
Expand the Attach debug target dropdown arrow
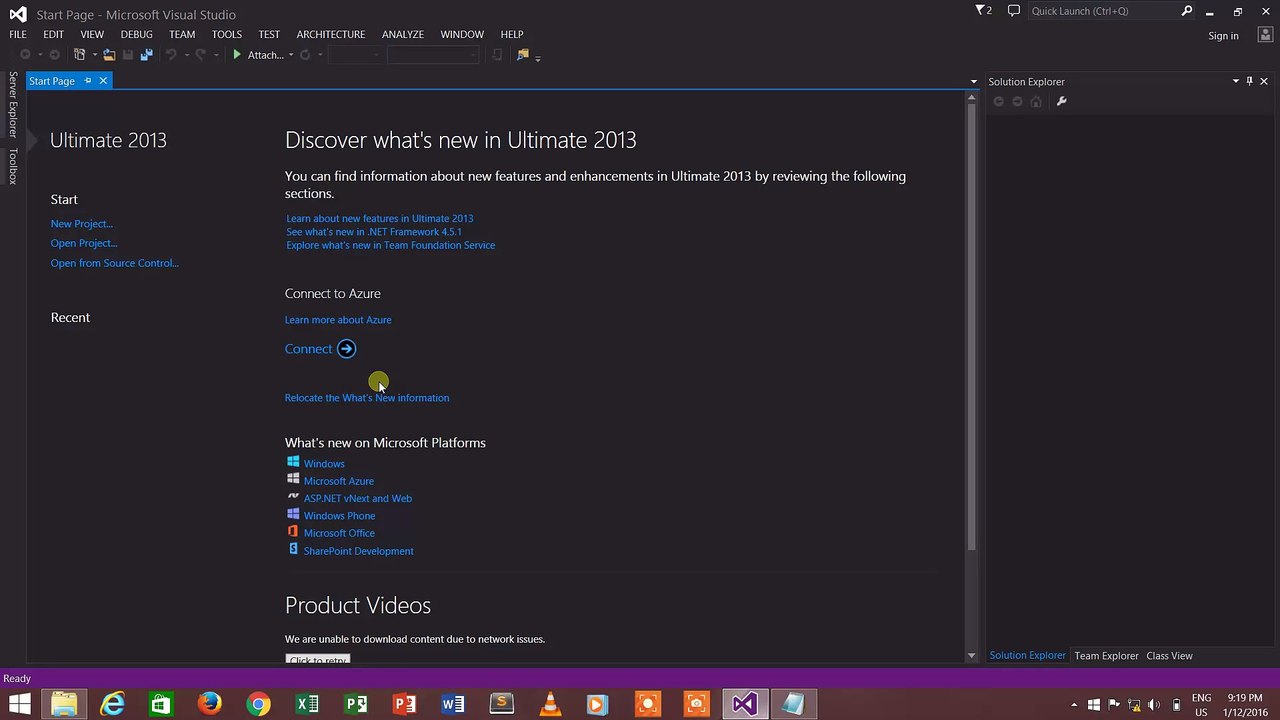291,55
